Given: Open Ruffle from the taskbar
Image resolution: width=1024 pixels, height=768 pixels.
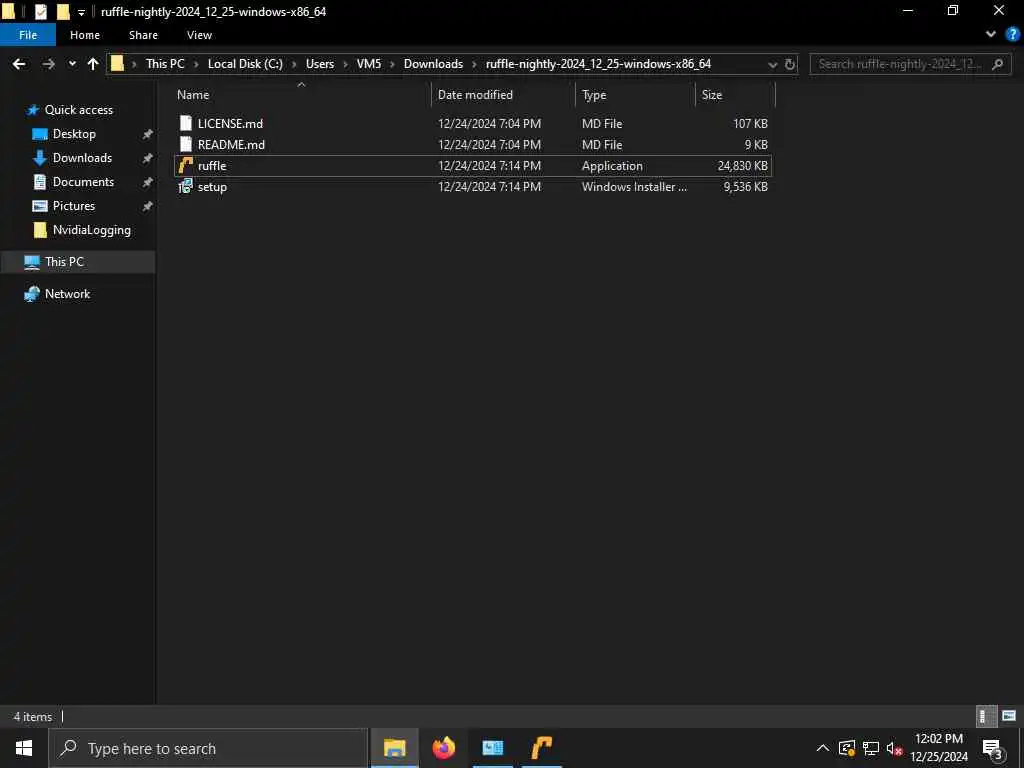Looking at the screenshot, I should tap(541, 748).
